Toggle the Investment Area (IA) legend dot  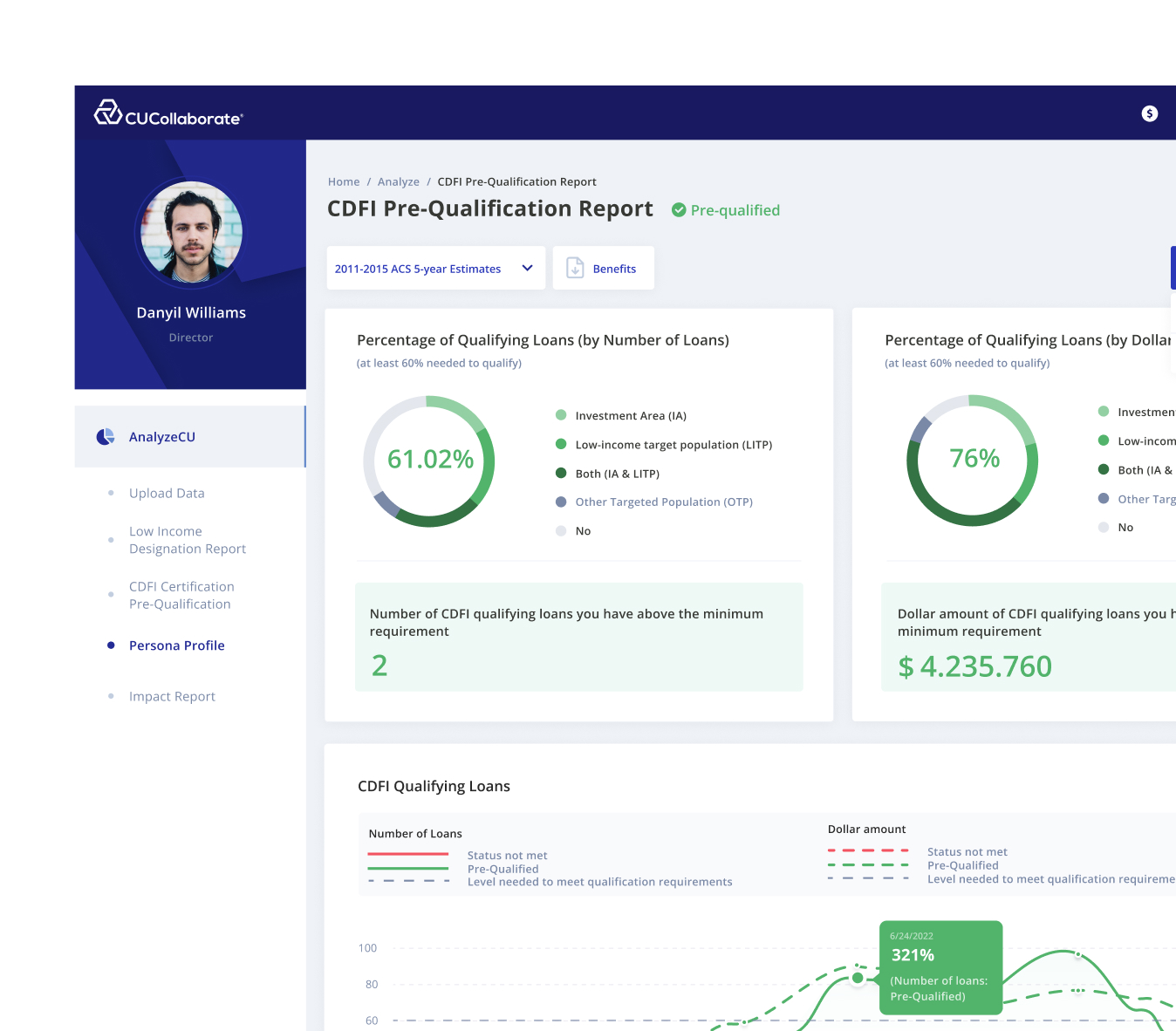(562, 415)
